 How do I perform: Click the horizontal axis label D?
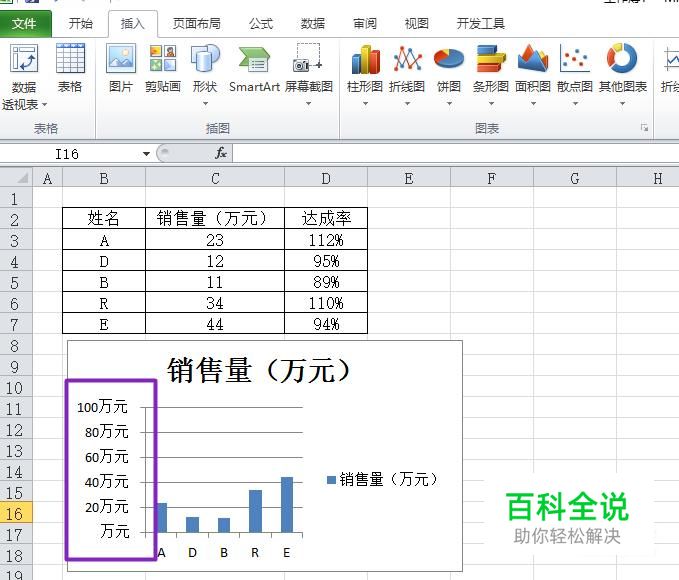point(192,552)
